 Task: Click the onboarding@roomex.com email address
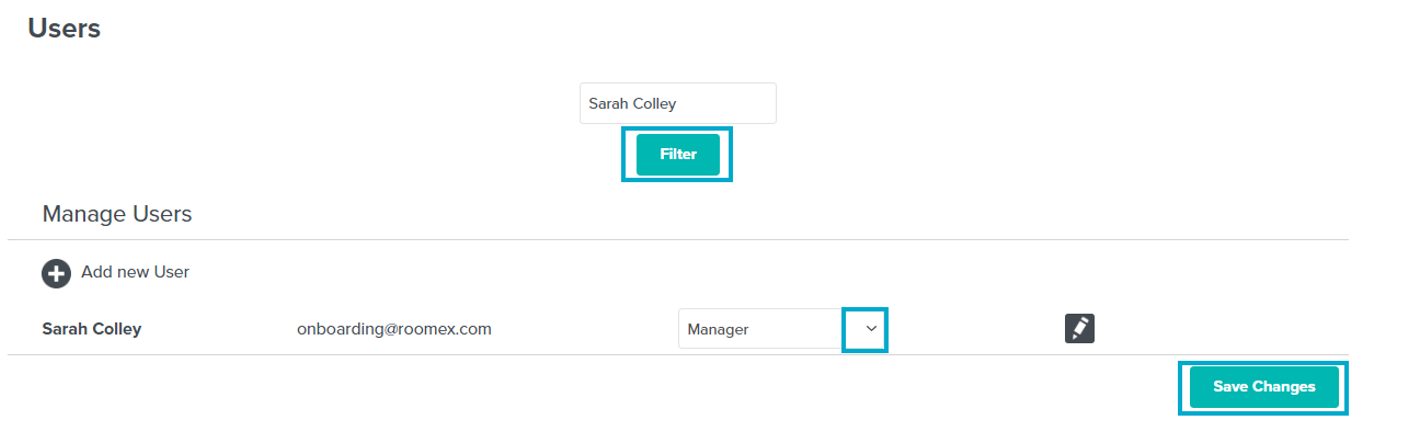pyautogui.click(x=394, y=329)
